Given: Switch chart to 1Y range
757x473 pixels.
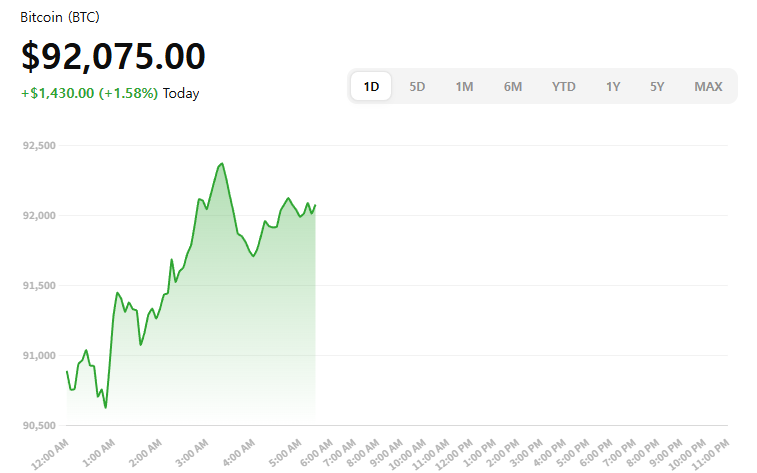Looking at the screenshot, I should coord(613,86).
